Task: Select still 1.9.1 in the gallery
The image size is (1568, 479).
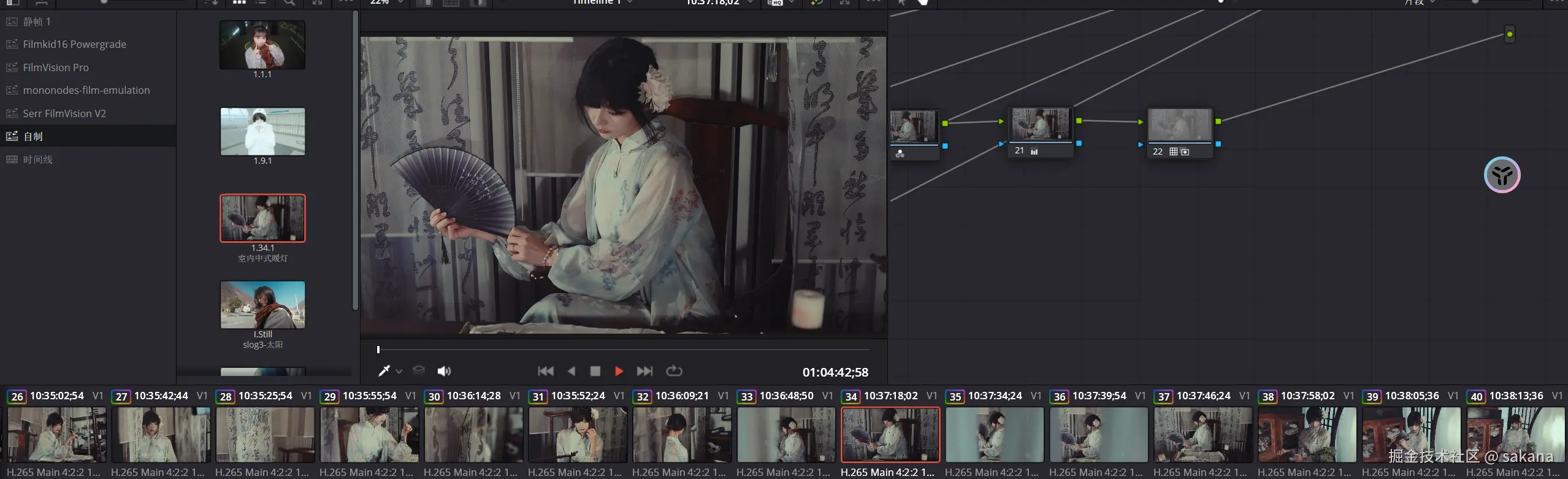Action: pyautogui.click(x=262, y=132)
